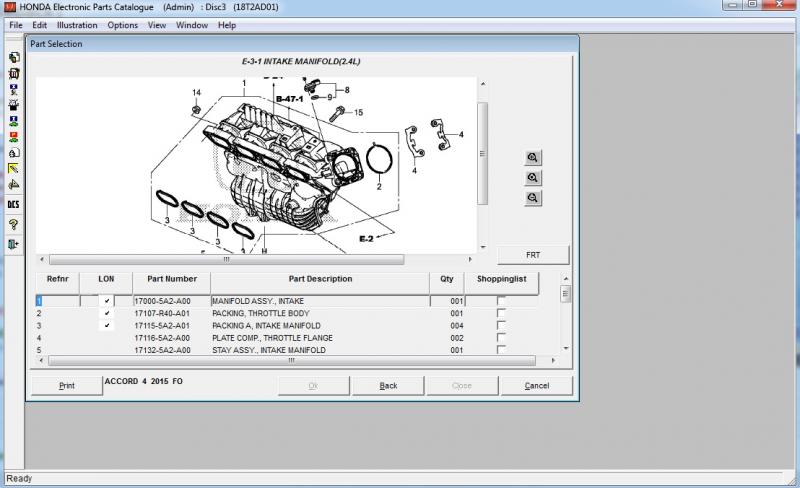Toggle Shoppinglist checkbox for PLATE COMP., THROTTLE FLANGE
800x488 pixels.
(x=501, y=337)
